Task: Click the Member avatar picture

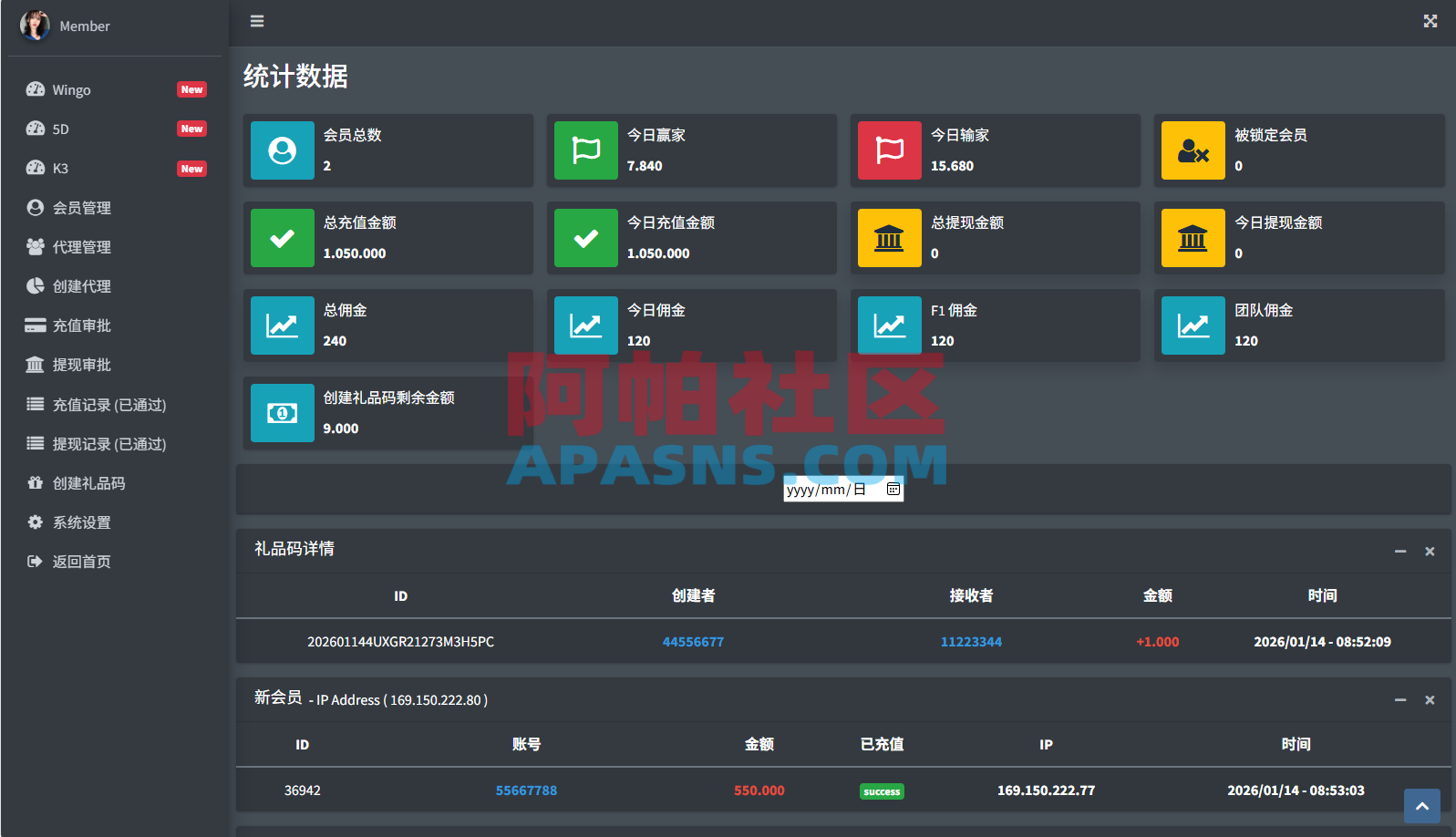Action: tap(35, 26)
